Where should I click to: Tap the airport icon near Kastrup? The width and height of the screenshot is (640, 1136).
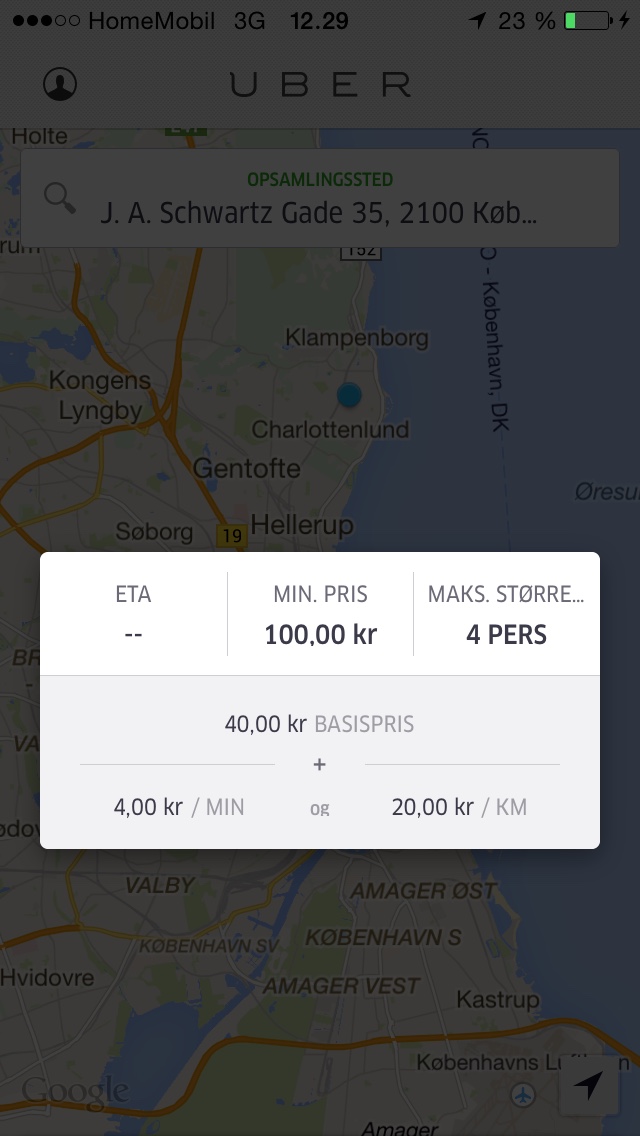(x=523, y=1094)
